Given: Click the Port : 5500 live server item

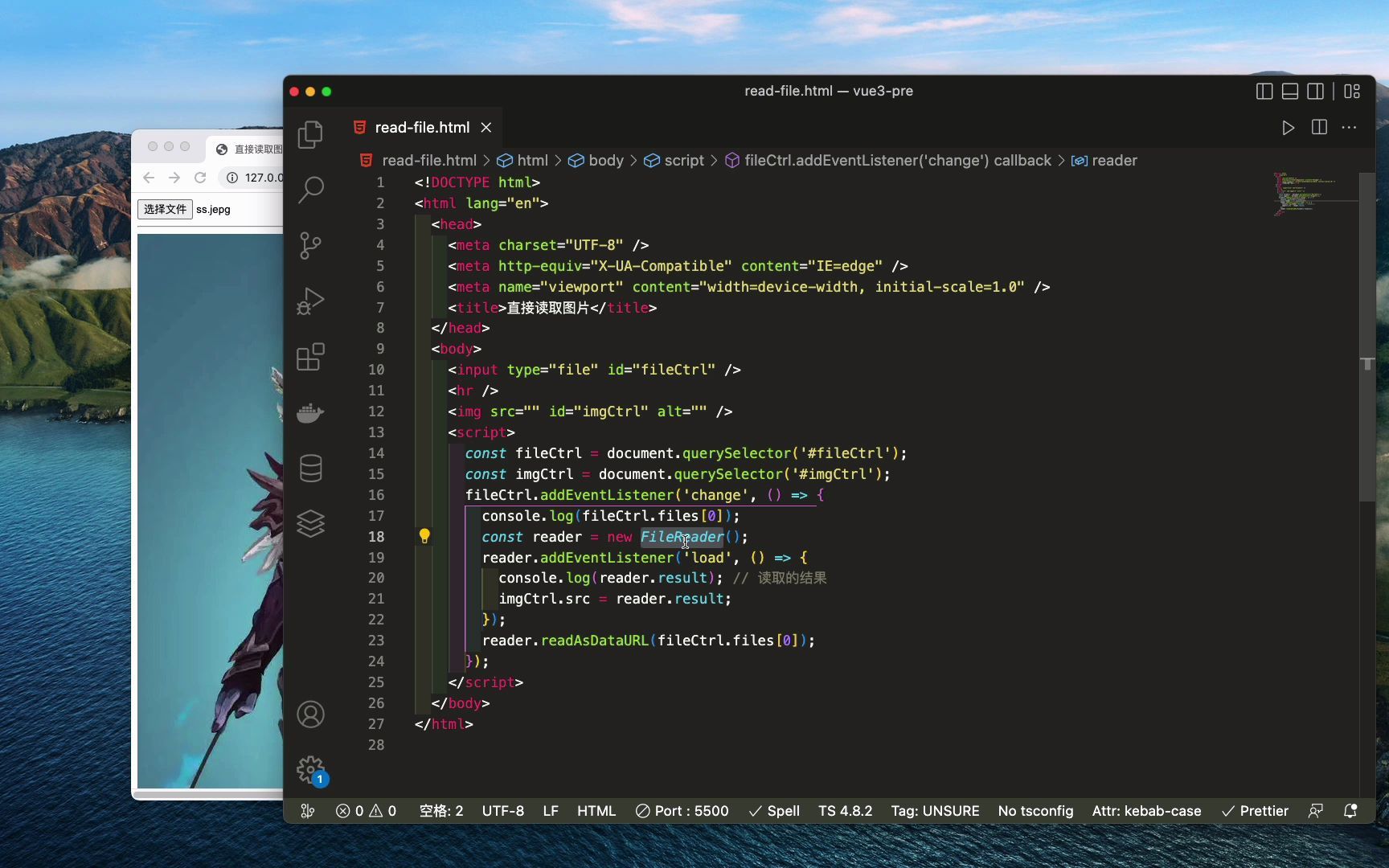Looking at the screenshot, I should coord(682,811).
